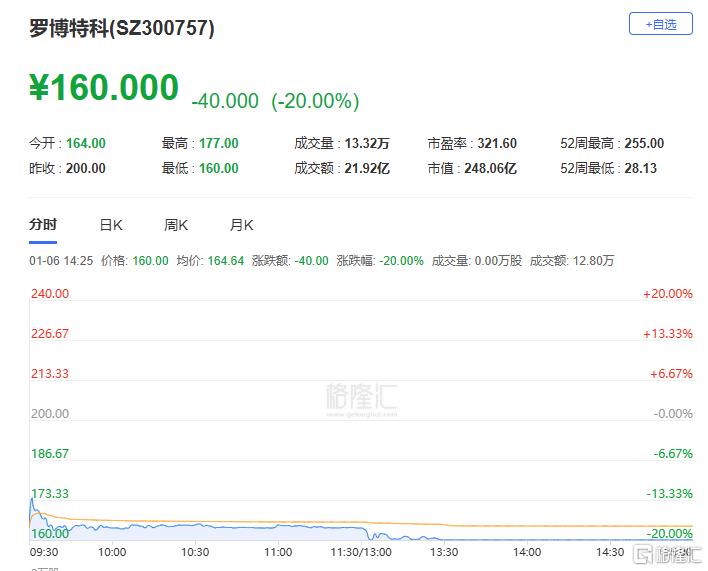Screen dimensions: 708x571
Task: Click the 11:30/13:00 time axis marker
Action: [x=361, y=552]
